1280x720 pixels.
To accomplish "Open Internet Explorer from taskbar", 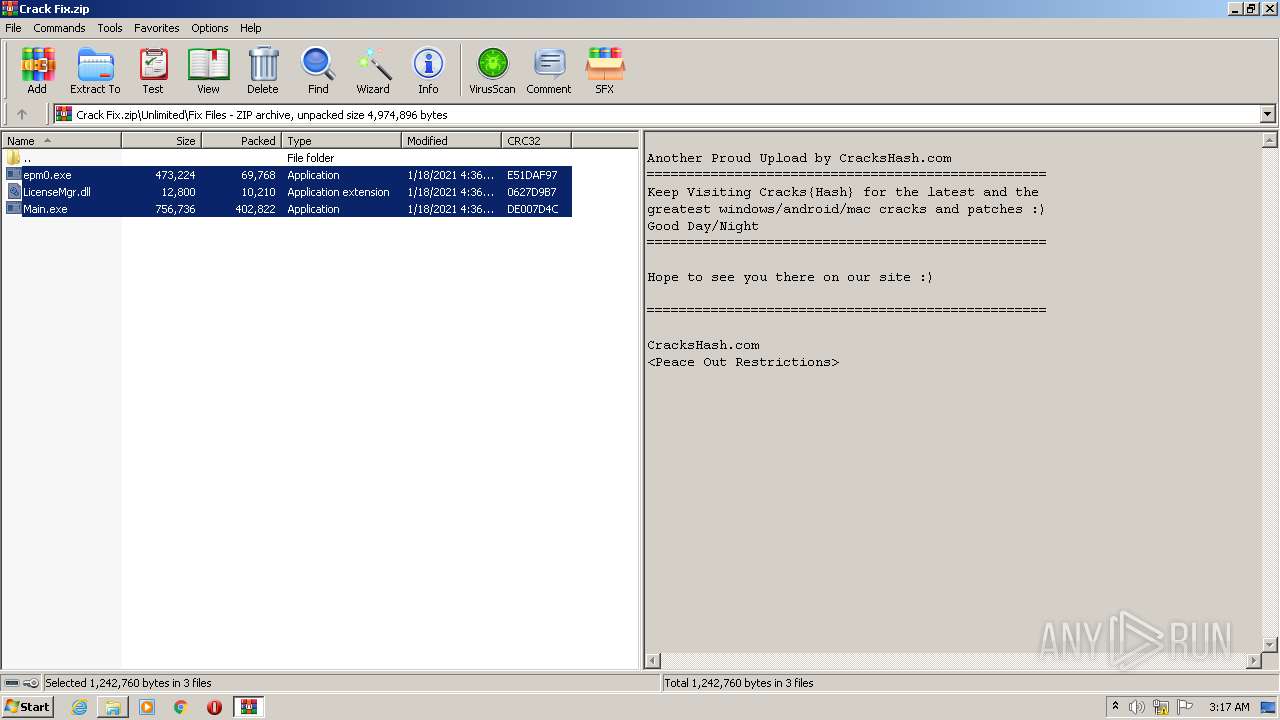I will [79, 707].
